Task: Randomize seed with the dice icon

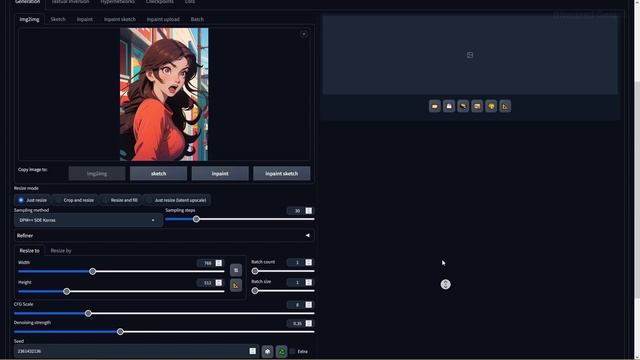Action: pos(267,351)
